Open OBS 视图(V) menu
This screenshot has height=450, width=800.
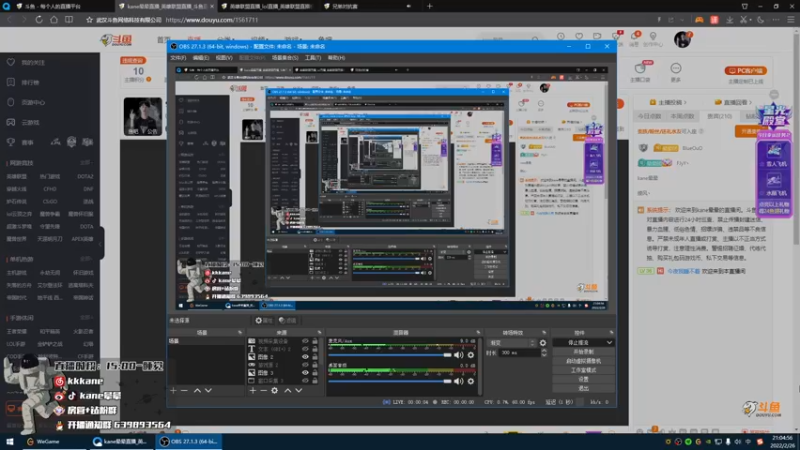(x=224, y=58)
